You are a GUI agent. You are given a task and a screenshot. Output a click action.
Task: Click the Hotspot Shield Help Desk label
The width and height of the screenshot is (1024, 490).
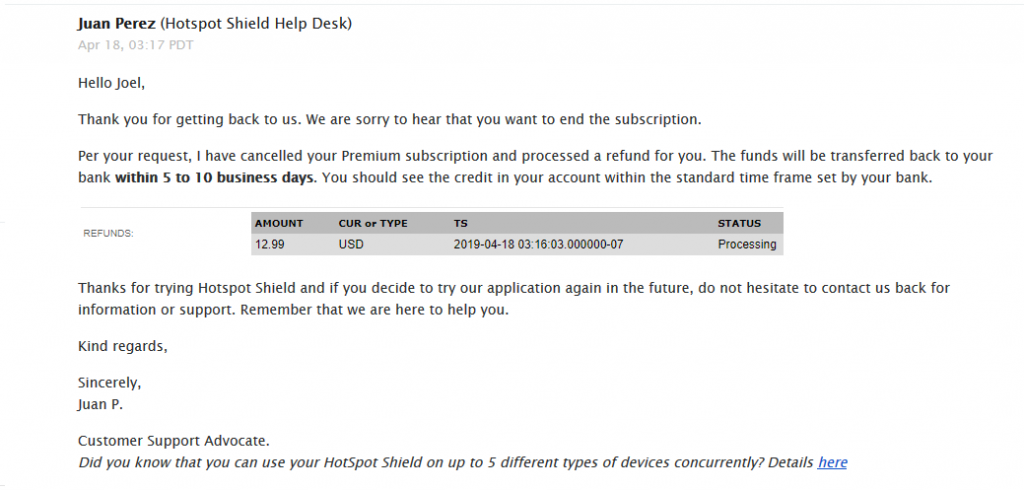tap(256, 24)
